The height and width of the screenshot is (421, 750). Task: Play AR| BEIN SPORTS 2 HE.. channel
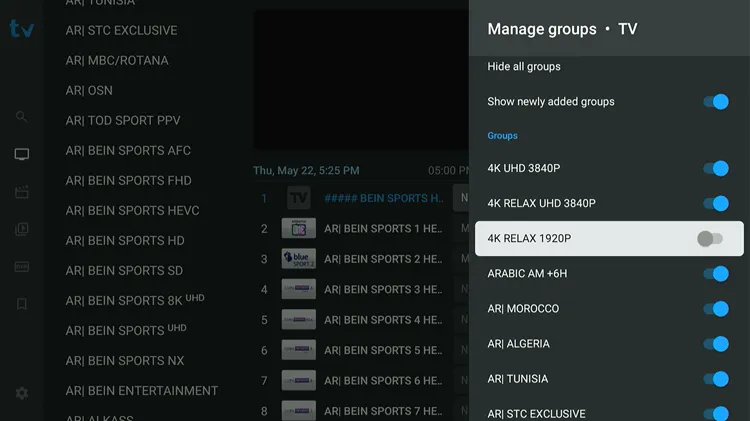(383, 259)
